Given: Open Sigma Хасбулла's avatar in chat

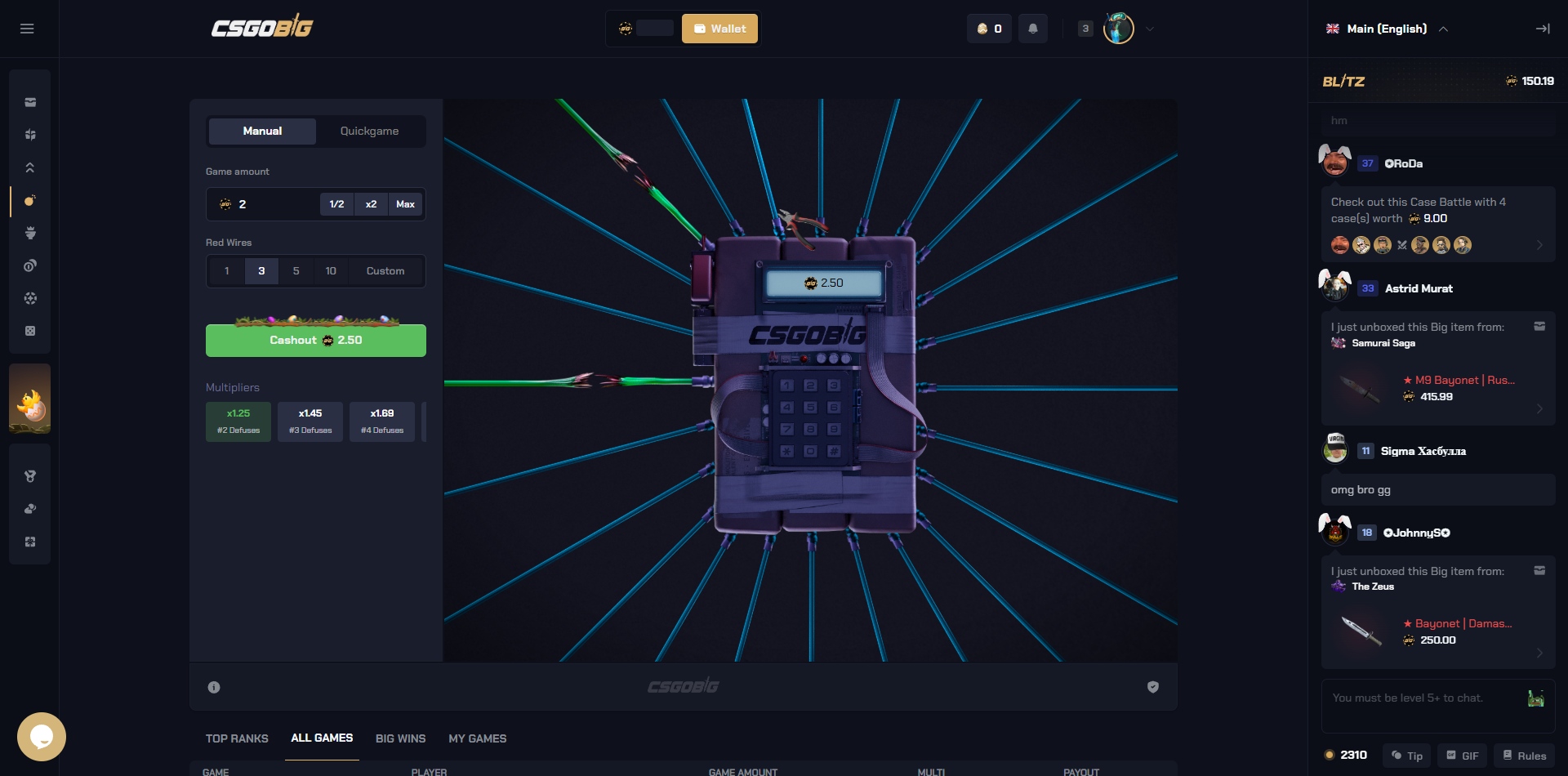Looking at the screenshot, I should pyautogui.click(x=1335, y=449).
